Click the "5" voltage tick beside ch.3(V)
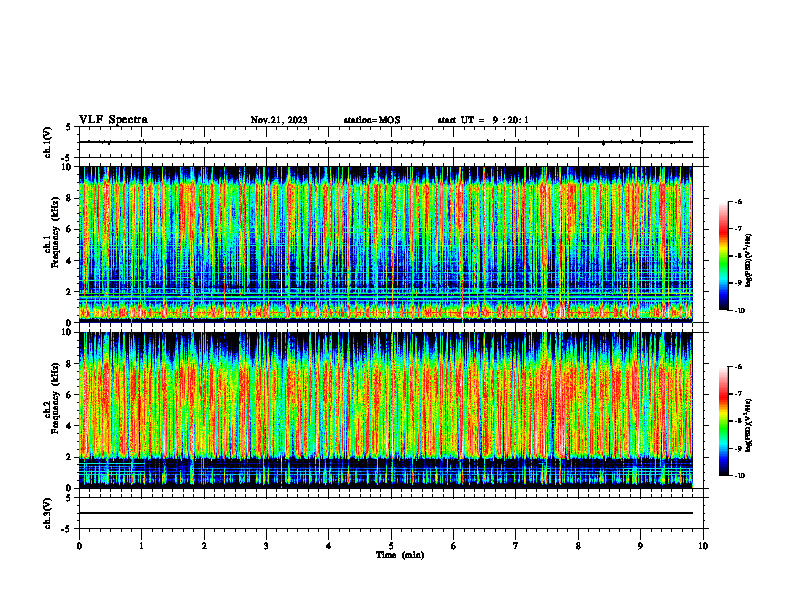 [x=68, y=498]
